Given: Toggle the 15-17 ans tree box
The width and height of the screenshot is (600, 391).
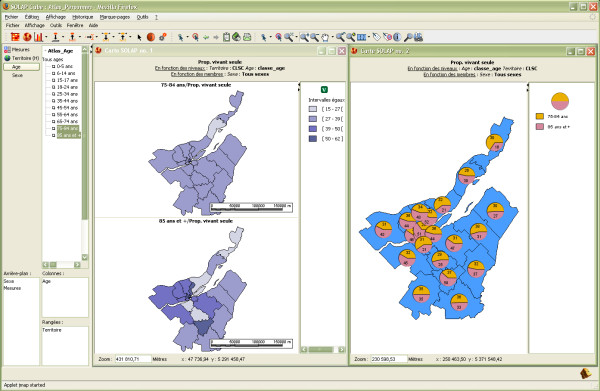Looking at the screenshot, I should [54, 80].
